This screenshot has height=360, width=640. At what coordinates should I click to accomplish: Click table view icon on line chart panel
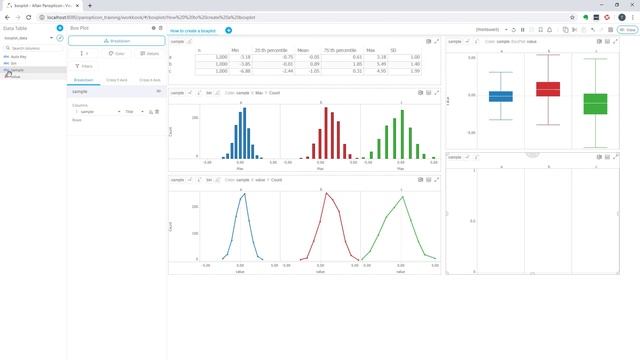point(429,180)
